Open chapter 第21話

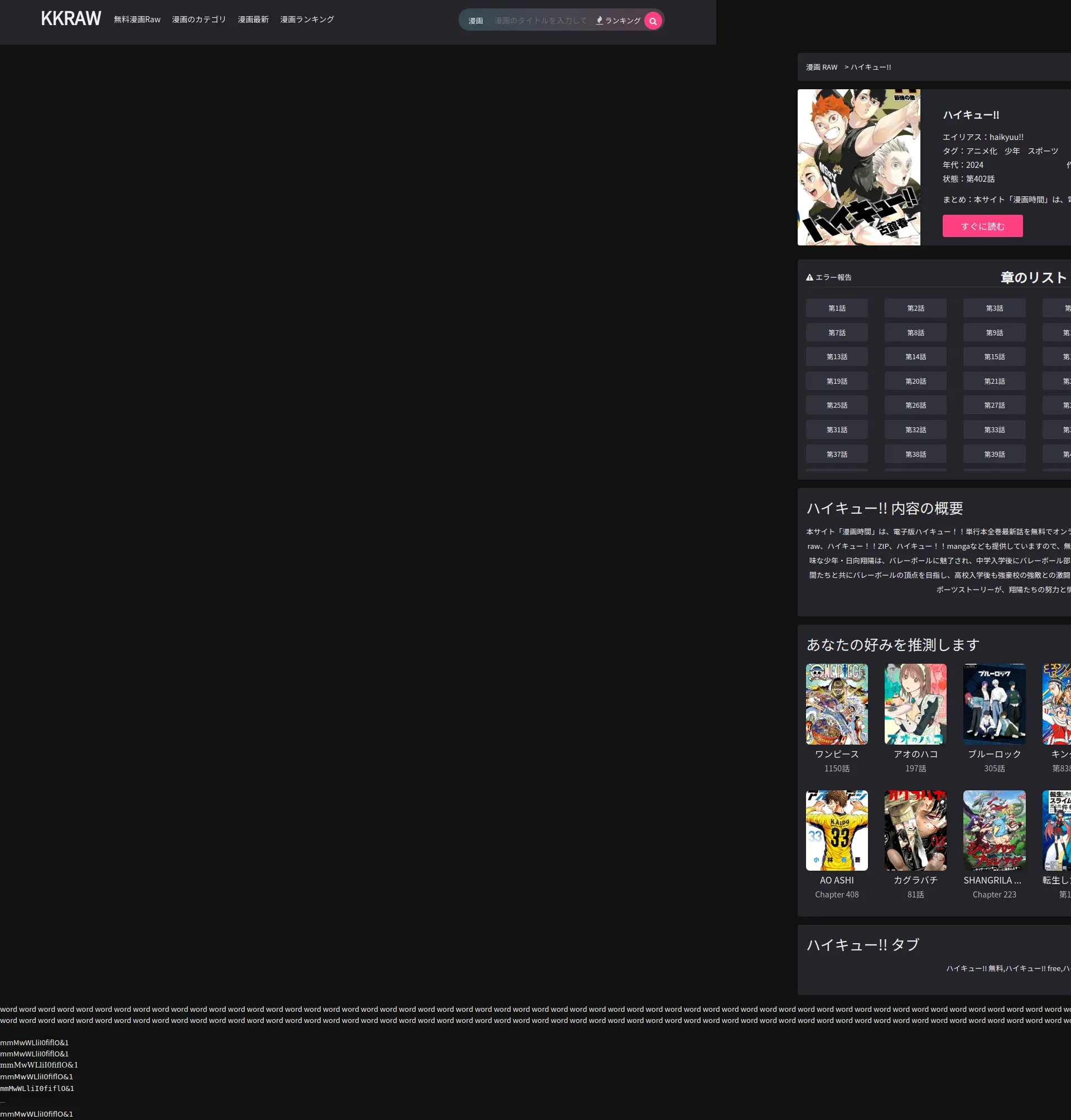point(993,382)
